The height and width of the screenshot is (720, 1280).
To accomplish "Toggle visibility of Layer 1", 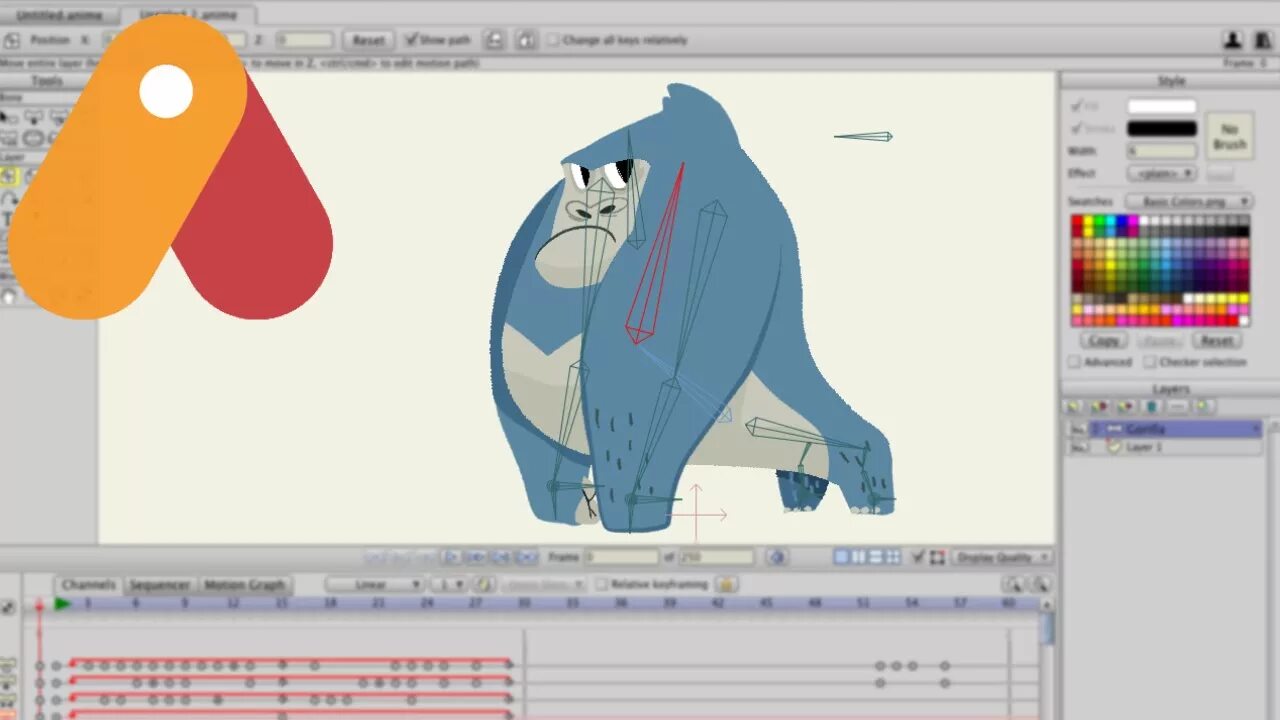I will tap(1077, 448).
